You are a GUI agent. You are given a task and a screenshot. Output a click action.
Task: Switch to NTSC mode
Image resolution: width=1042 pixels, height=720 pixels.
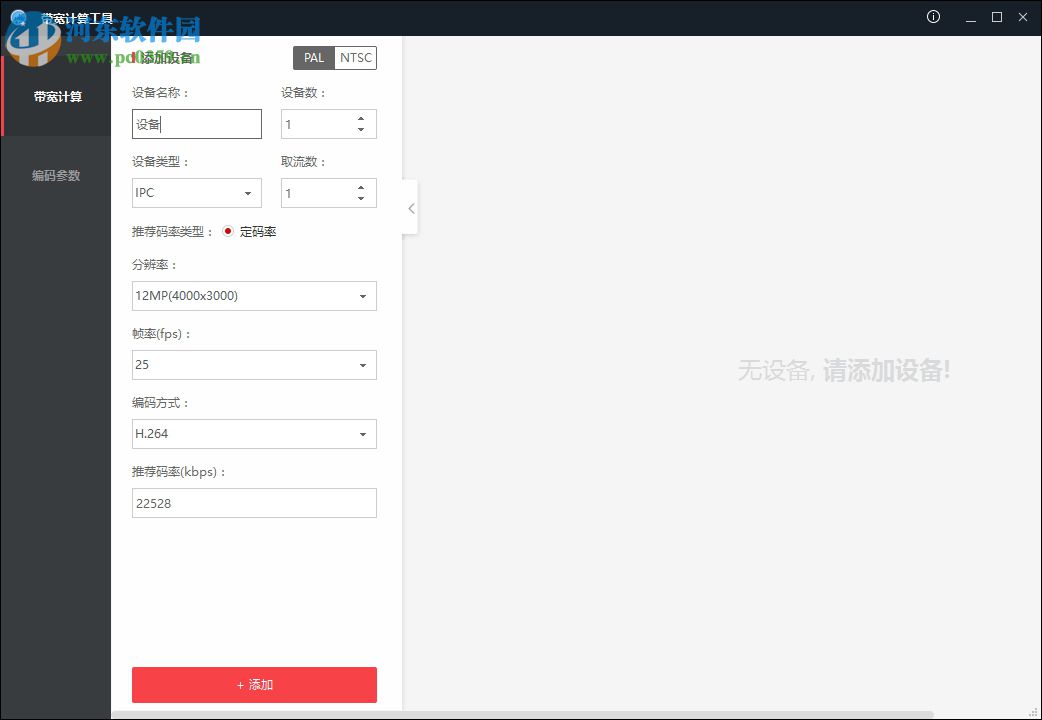(x=355, y=57)
